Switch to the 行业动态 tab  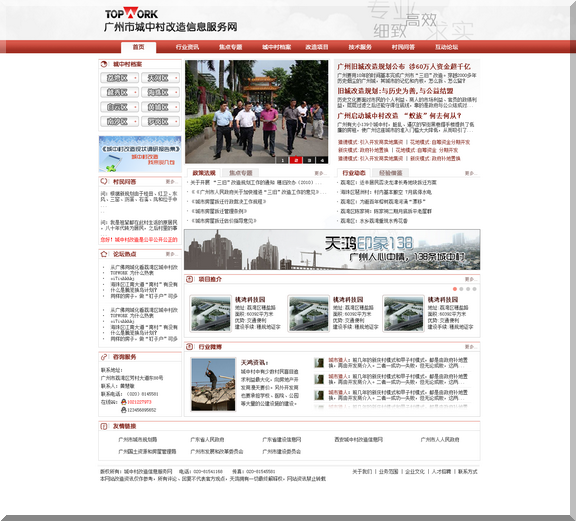[x=354, y=173]
